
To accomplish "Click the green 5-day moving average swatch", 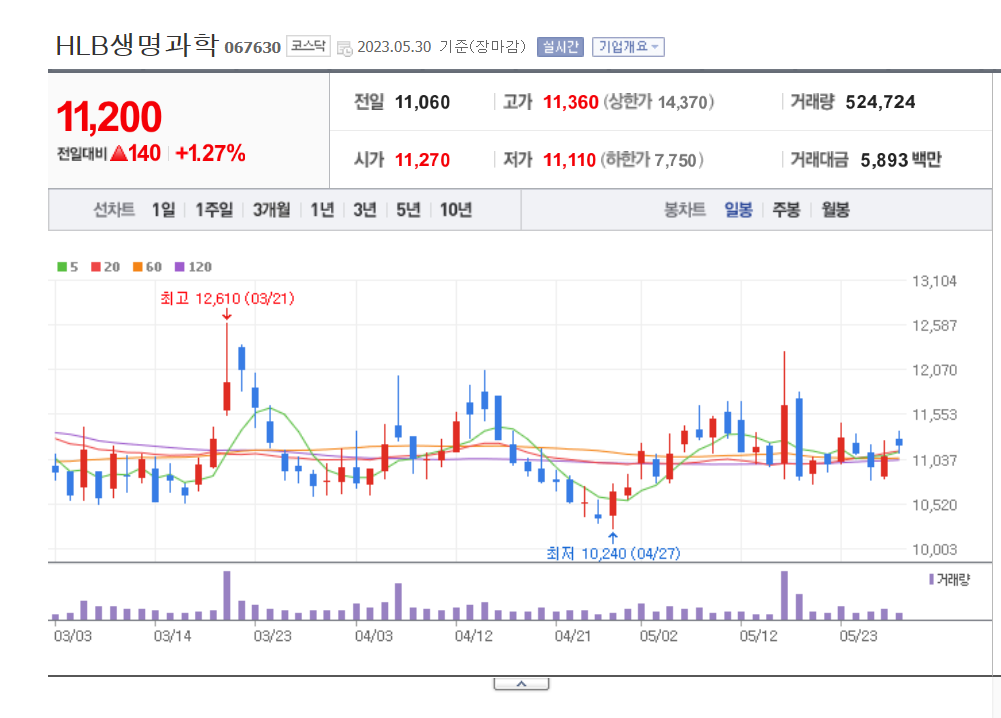I will (x=62, y=267).
